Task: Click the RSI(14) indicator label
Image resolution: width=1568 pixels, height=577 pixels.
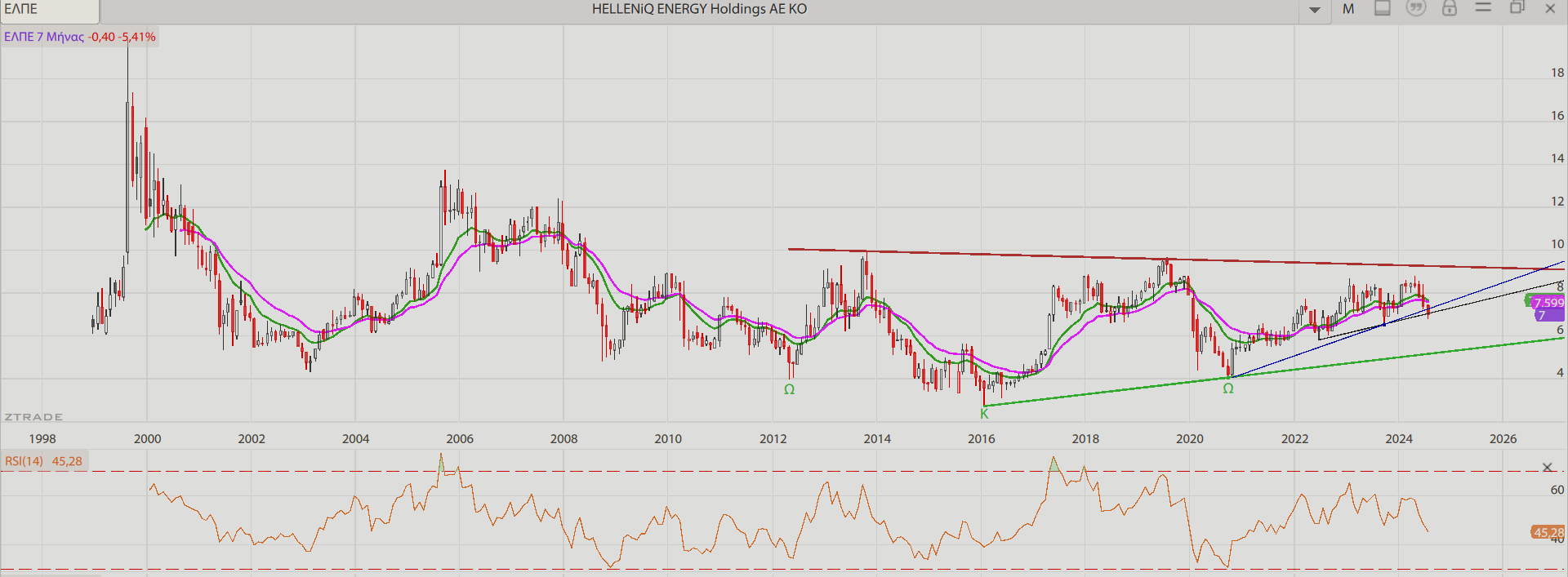Action: pyautogui.click(x=43, y=461)
